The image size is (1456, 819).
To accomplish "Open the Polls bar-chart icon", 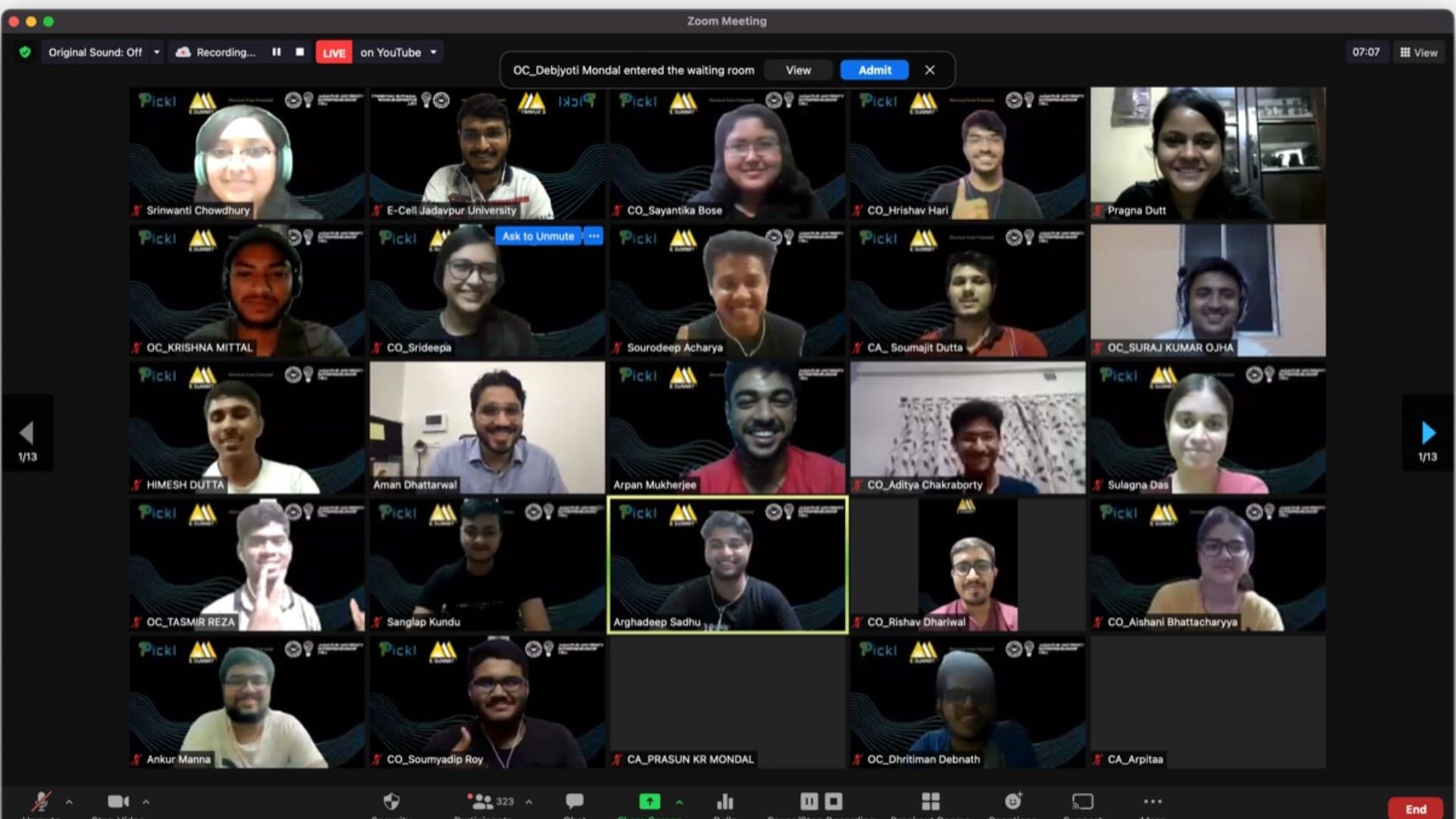I will point(725,802).
